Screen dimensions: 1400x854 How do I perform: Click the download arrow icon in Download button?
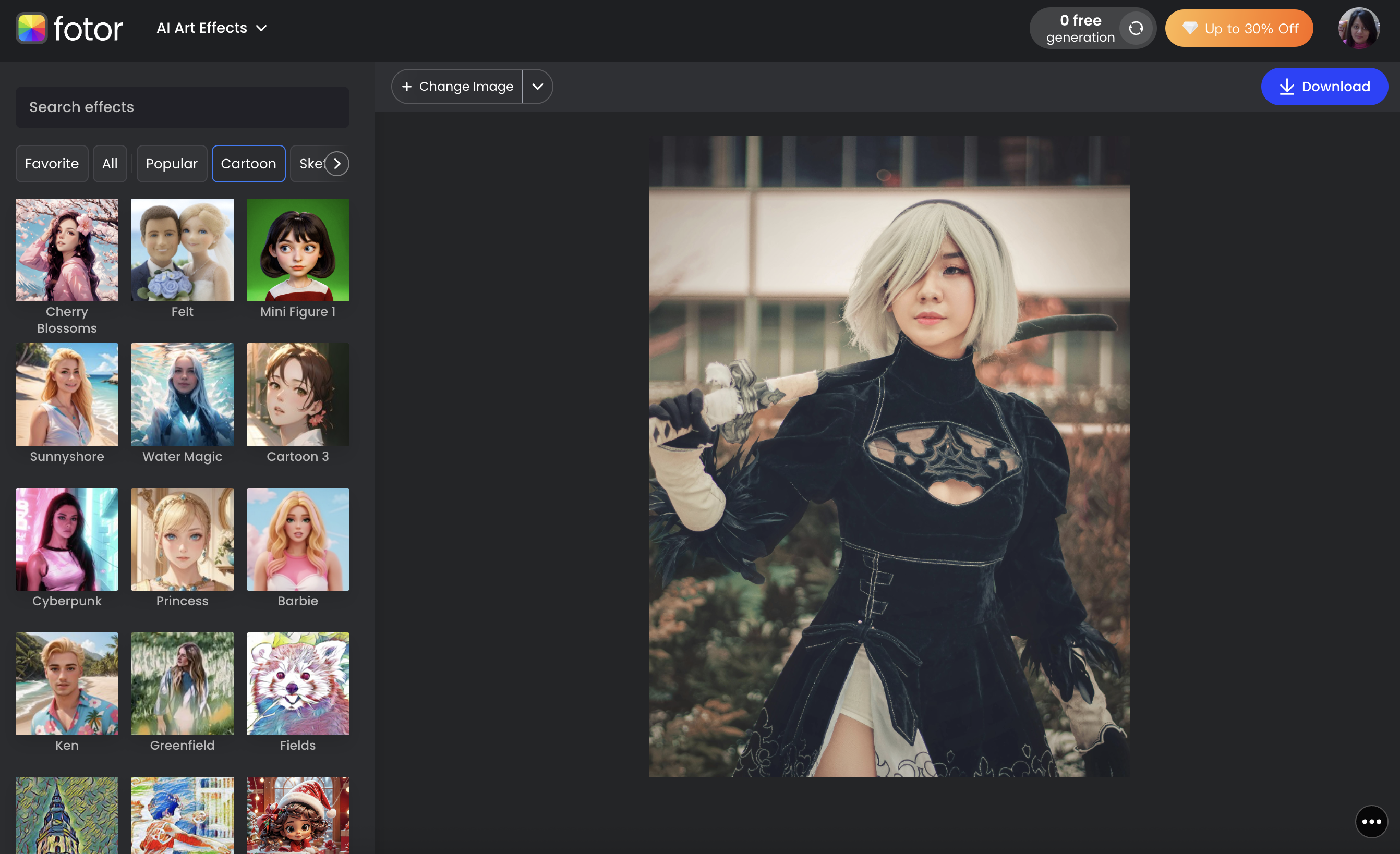[x=1286, y=87]
